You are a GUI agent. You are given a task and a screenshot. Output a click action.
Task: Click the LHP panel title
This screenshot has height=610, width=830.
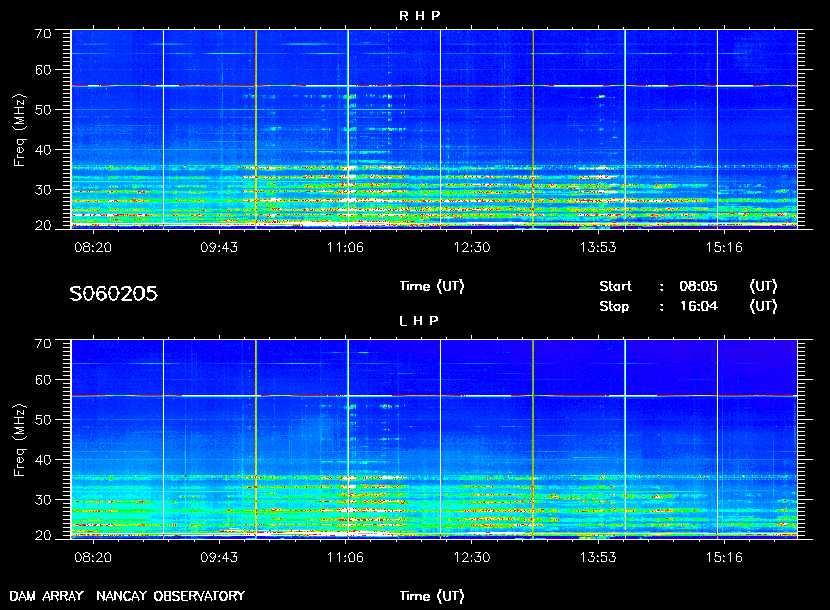click(x=419, y=321)
